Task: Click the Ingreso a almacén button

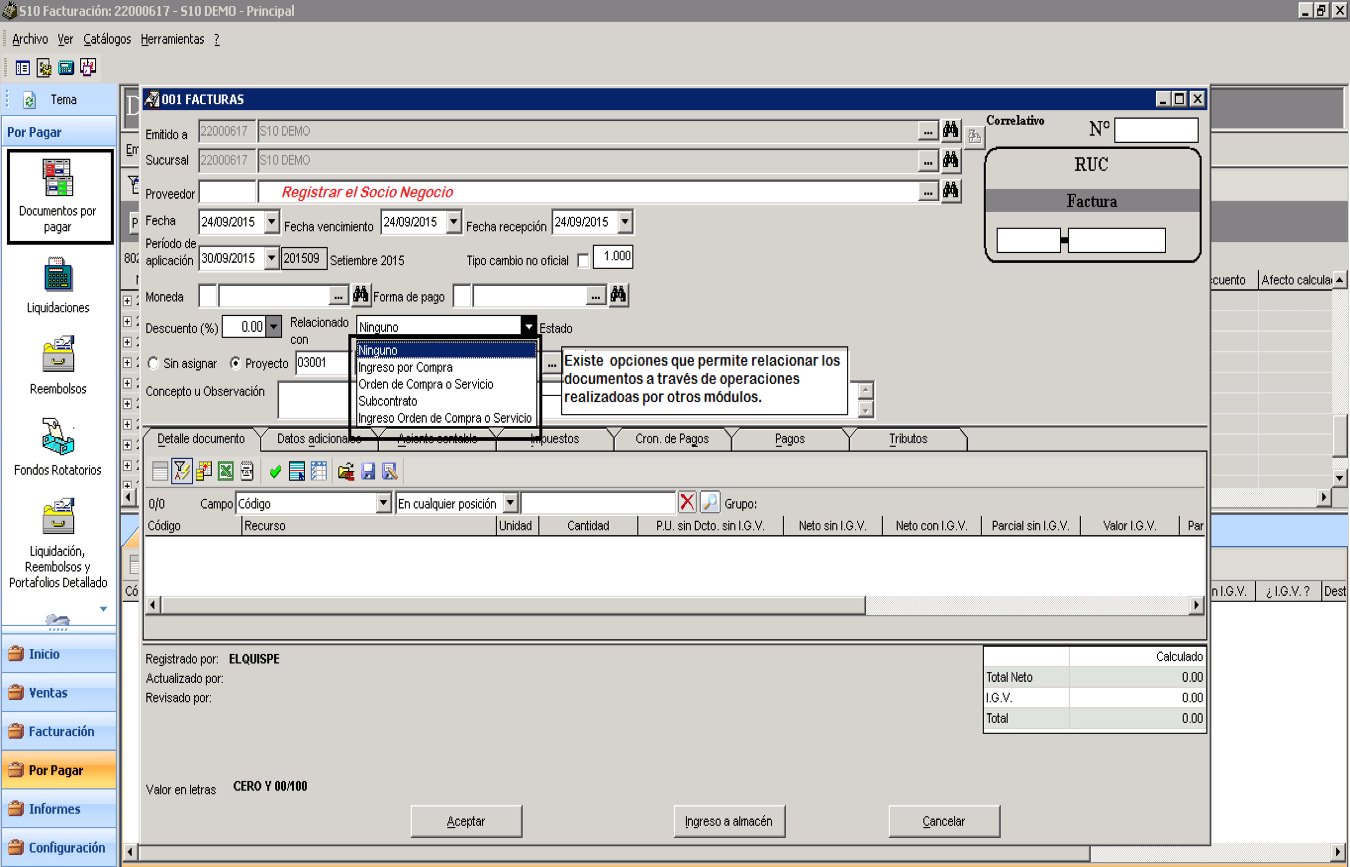Action: pyautogui.click(x=729, y=822)
